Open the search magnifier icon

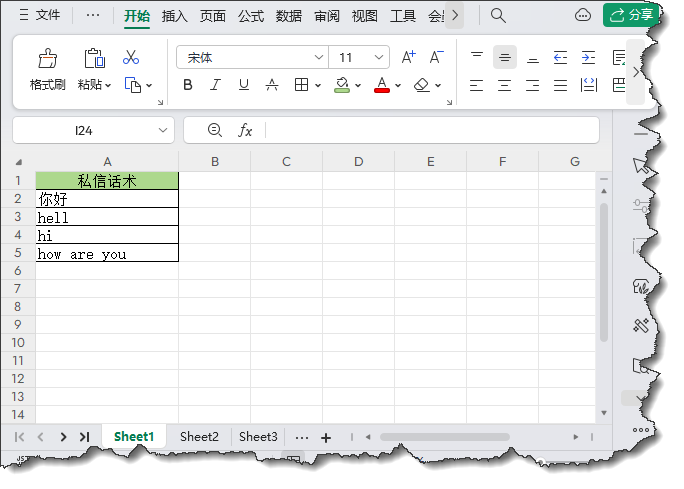coord(498,16)
